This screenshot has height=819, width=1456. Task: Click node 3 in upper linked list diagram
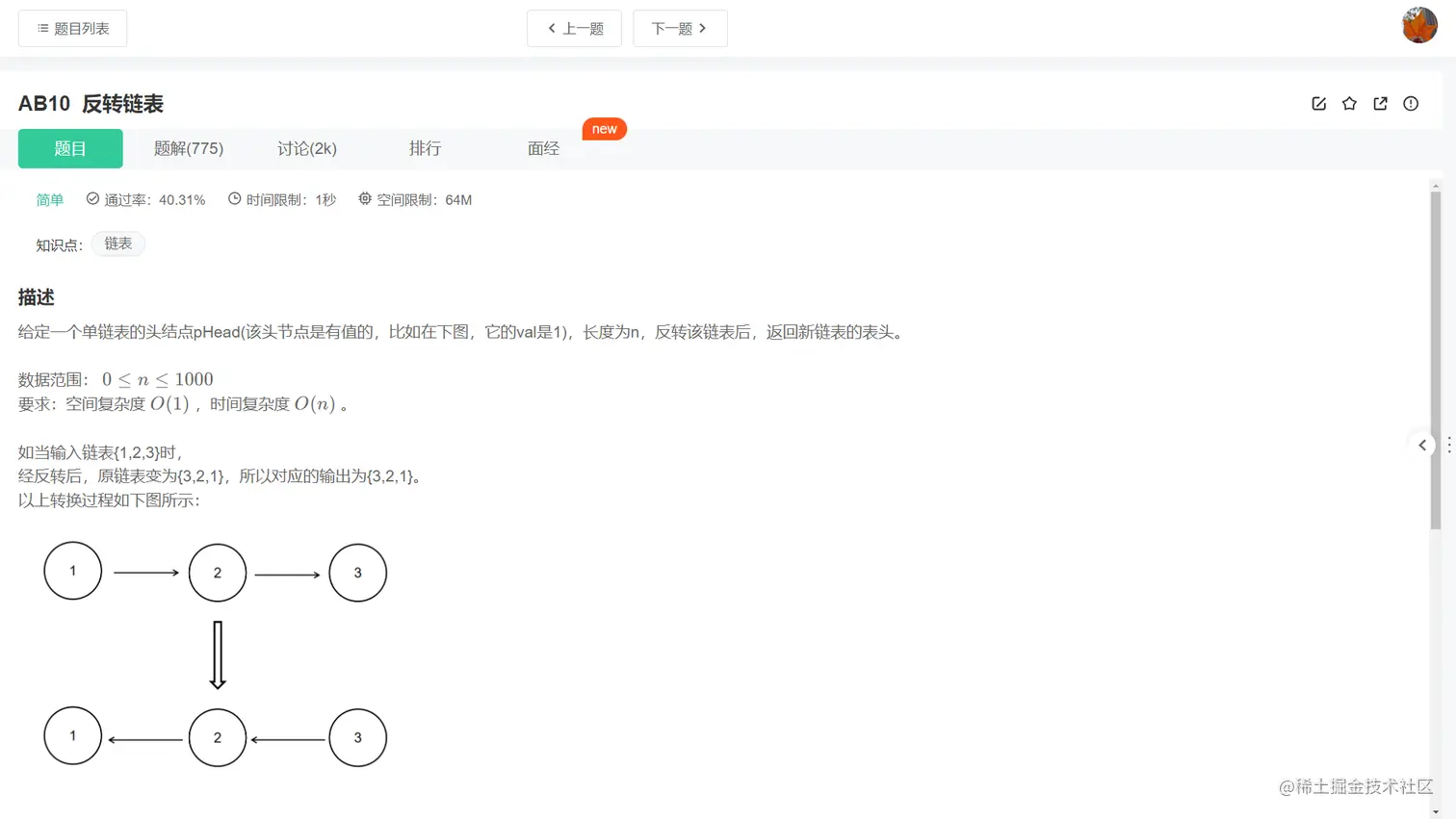click(358, 573)
